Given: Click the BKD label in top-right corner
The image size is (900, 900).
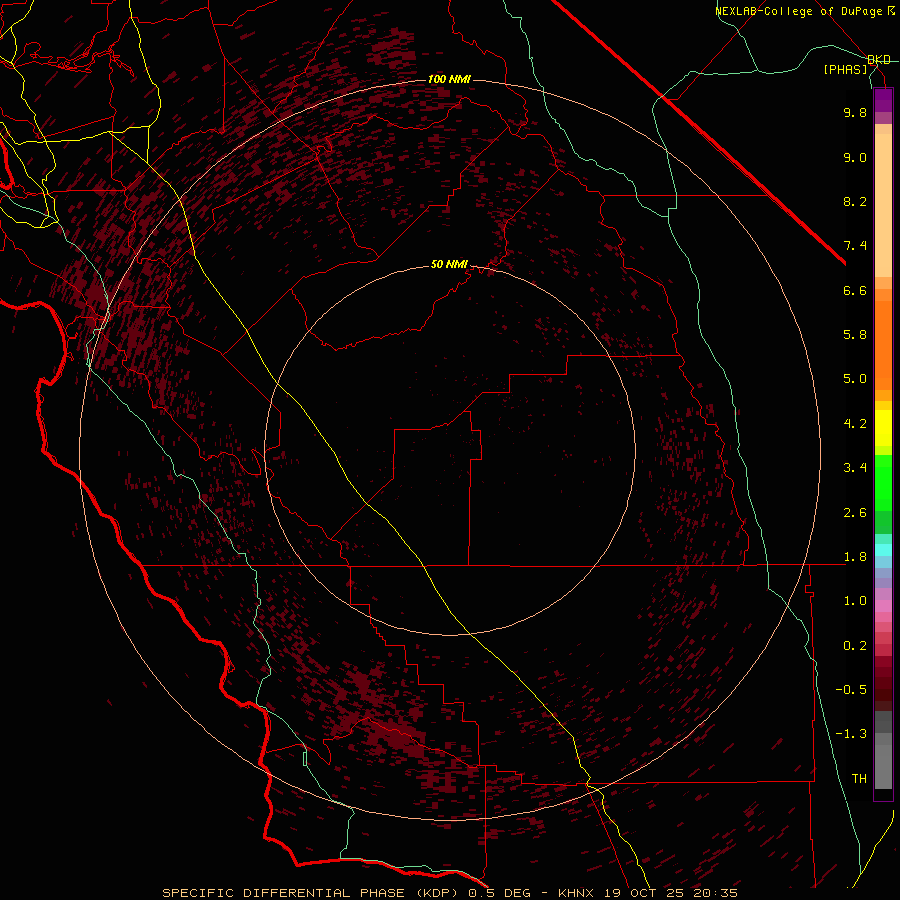Looking at the screenshot, I should (879, 60).
